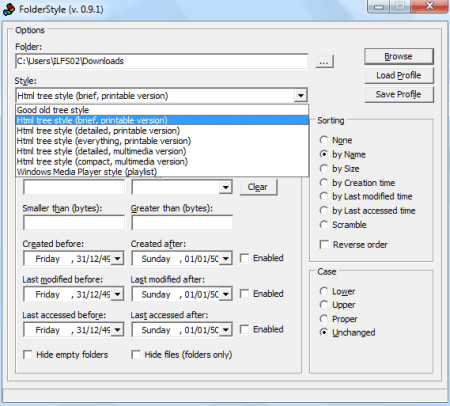Click the Load Profile button
Screen dimensions: 450x406
click(x=399, y=75)
